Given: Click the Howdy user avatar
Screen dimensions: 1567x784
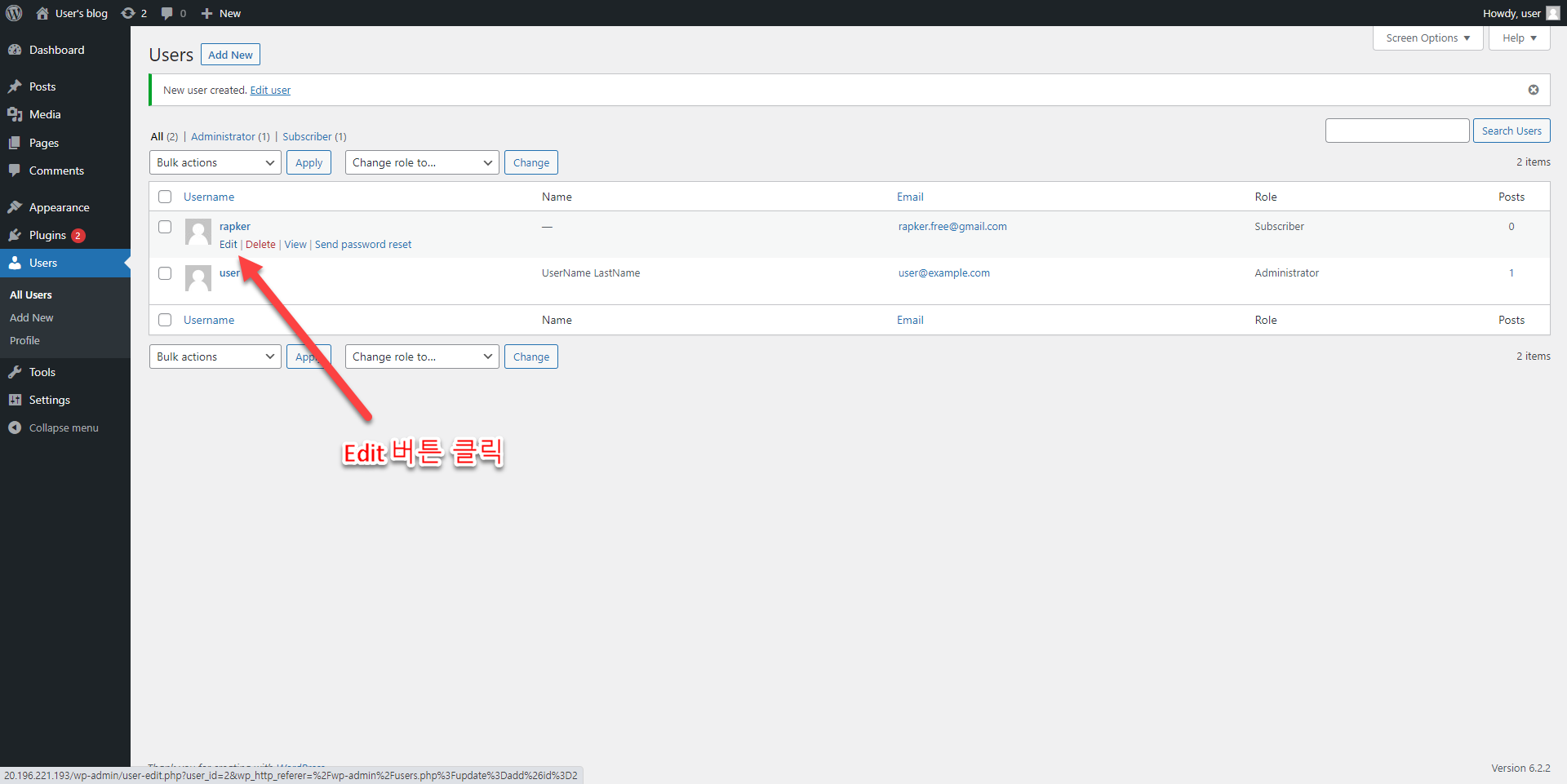Looking at the screenshot, I should (1553, 13).
